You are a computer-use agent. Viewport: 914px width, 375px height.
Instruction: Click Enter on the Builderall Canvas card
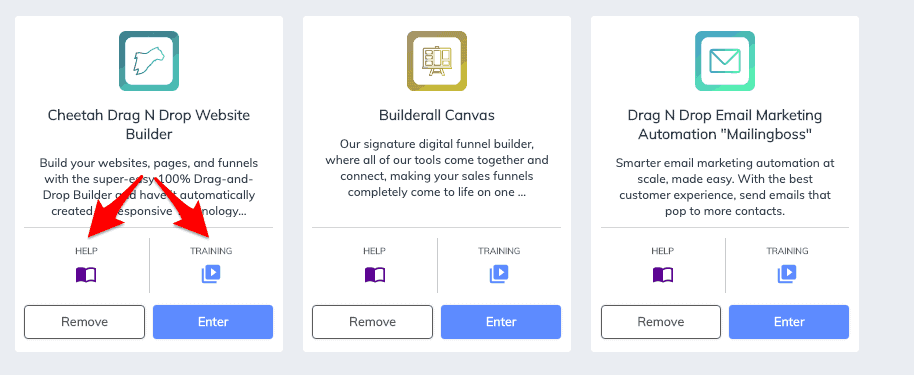501,322
